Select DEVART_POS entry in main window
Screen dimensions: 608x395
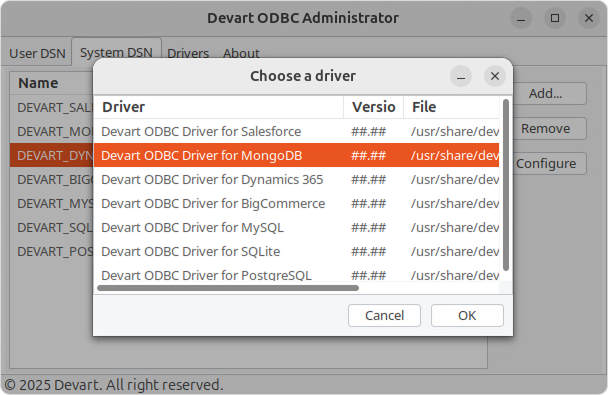[52, 252]
